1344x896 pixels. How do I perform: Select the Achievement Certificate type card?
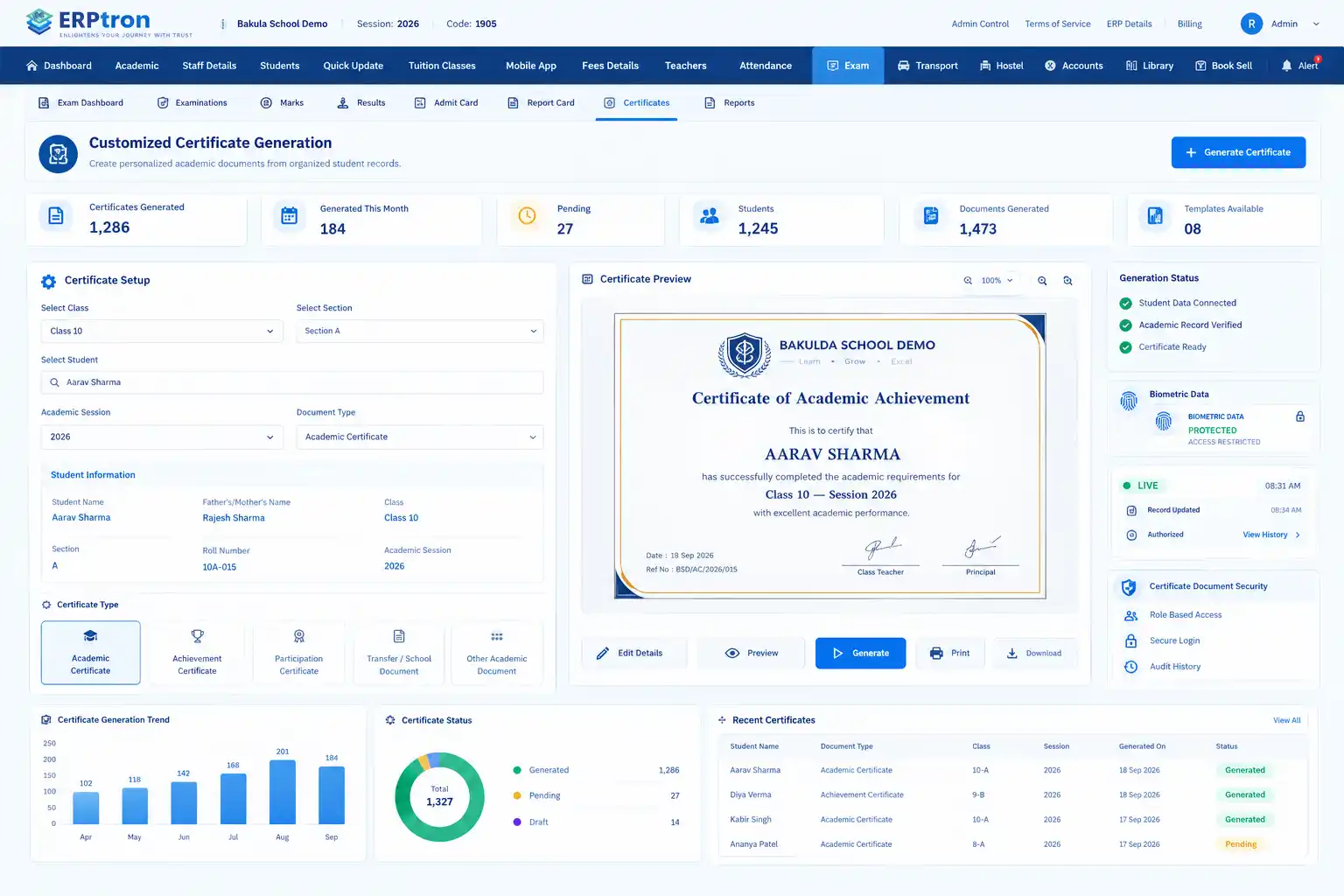pyautogui.click(x=197, y=653)
